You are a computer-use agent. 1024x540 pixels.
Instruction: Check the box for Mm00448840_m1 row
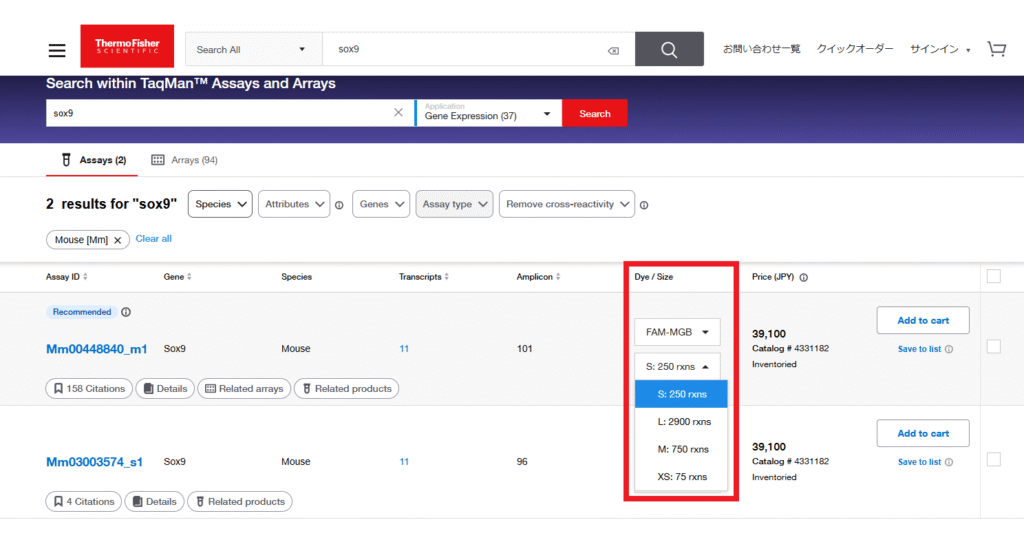pos(993,346)
